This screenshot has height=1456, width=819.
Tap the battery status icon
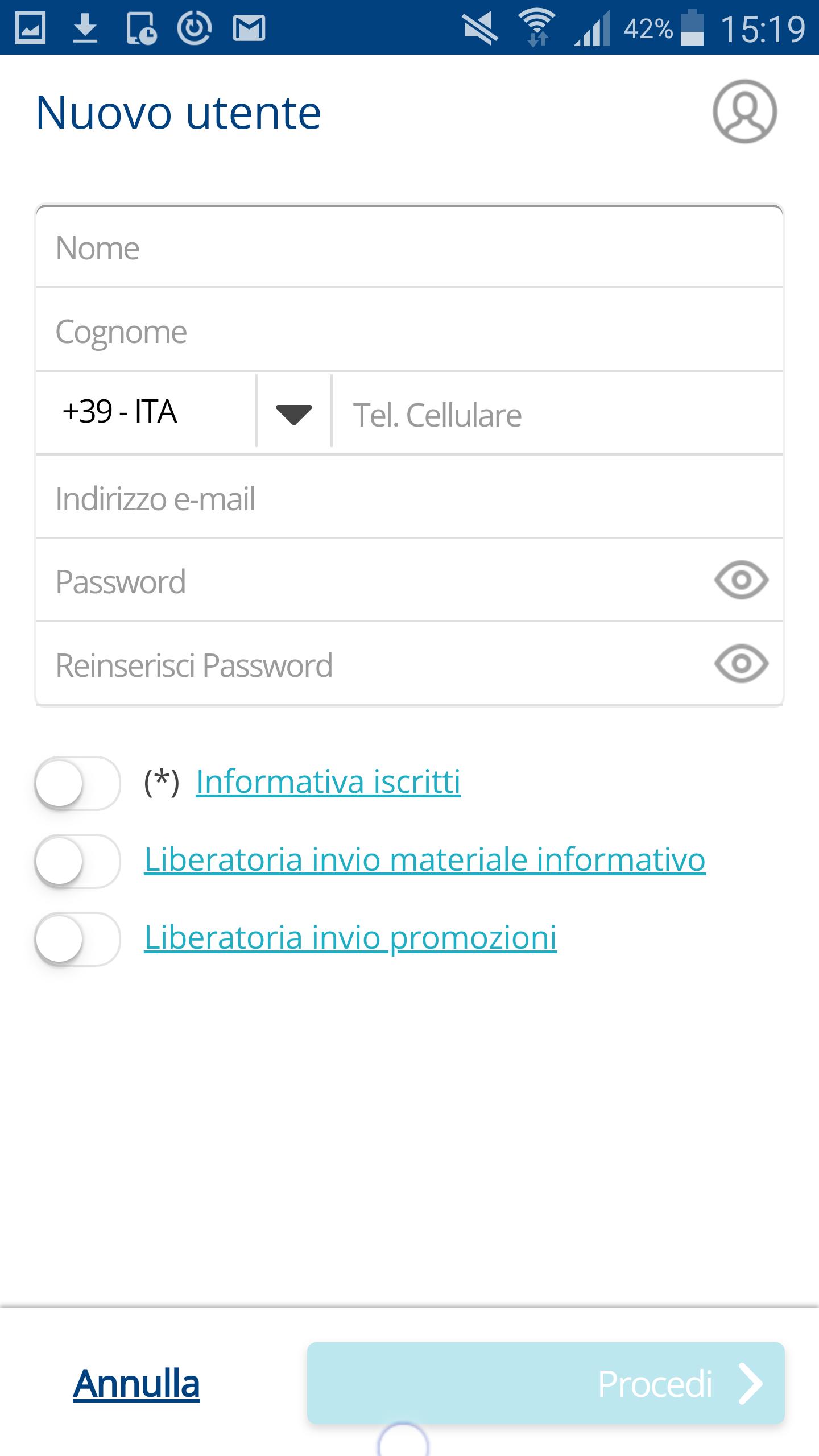tap(692, 28)
